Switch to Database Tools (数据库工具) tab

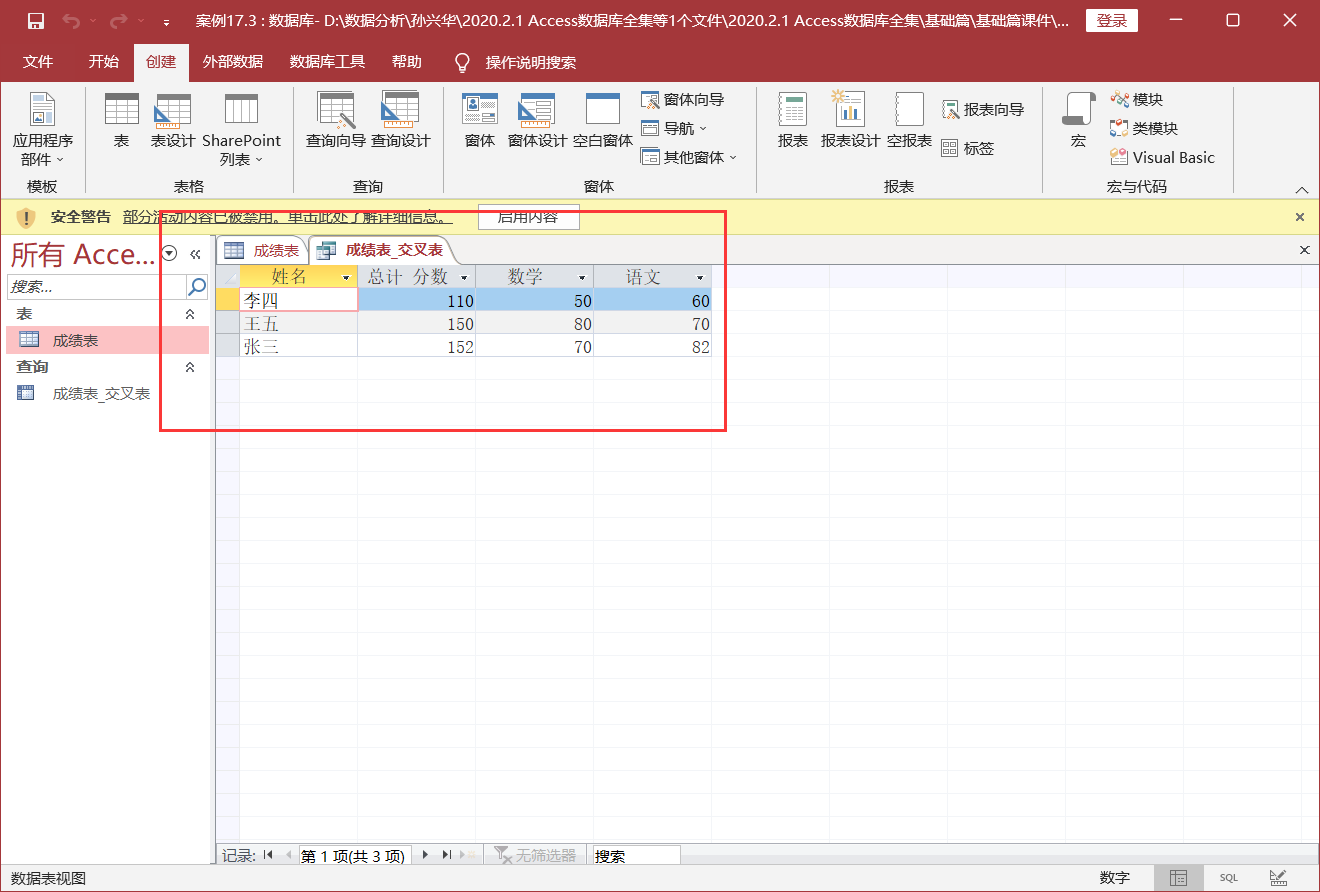click(x=327, y=62)
